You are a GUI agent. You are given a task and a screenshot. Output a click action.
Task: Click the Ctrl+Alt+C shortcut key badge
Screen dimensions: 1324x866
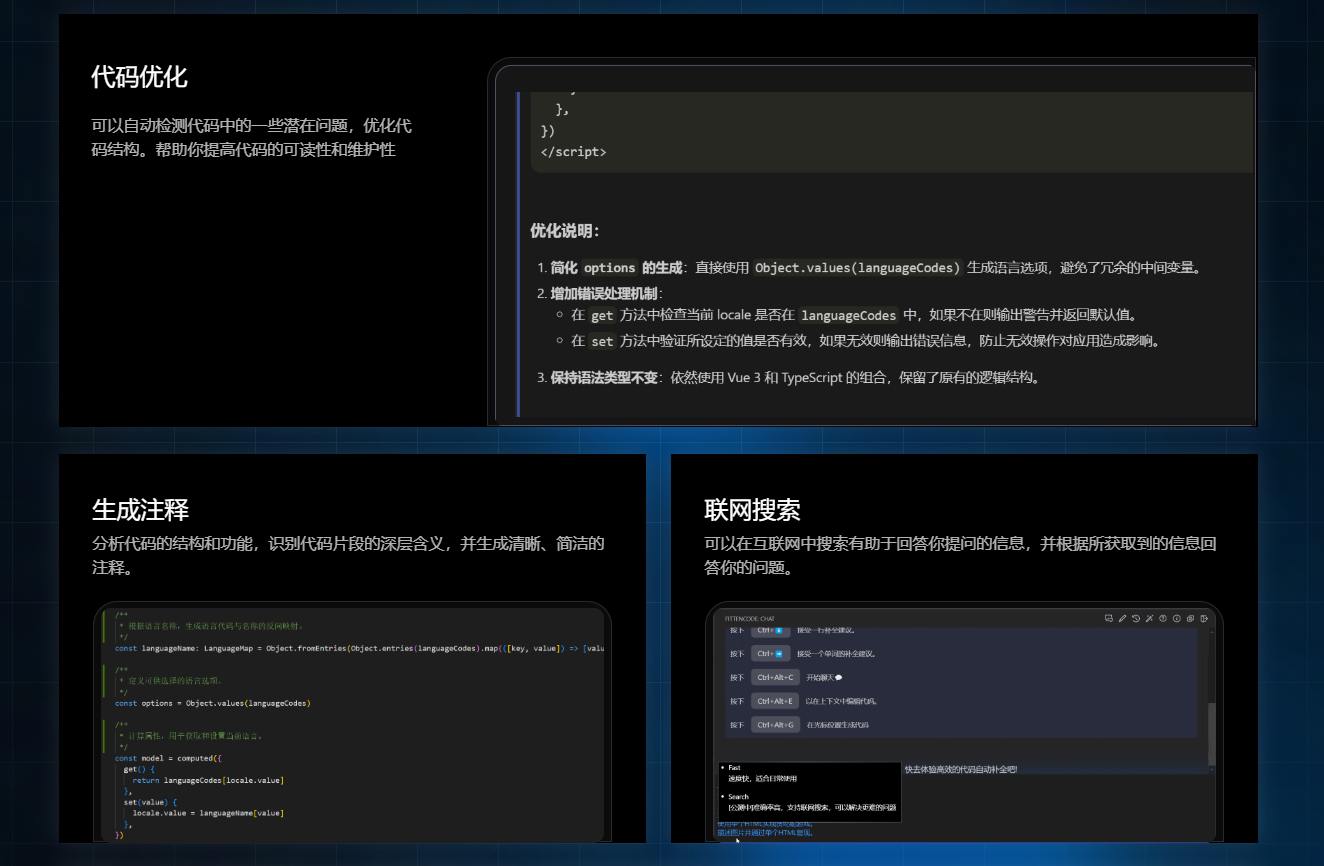775,677
